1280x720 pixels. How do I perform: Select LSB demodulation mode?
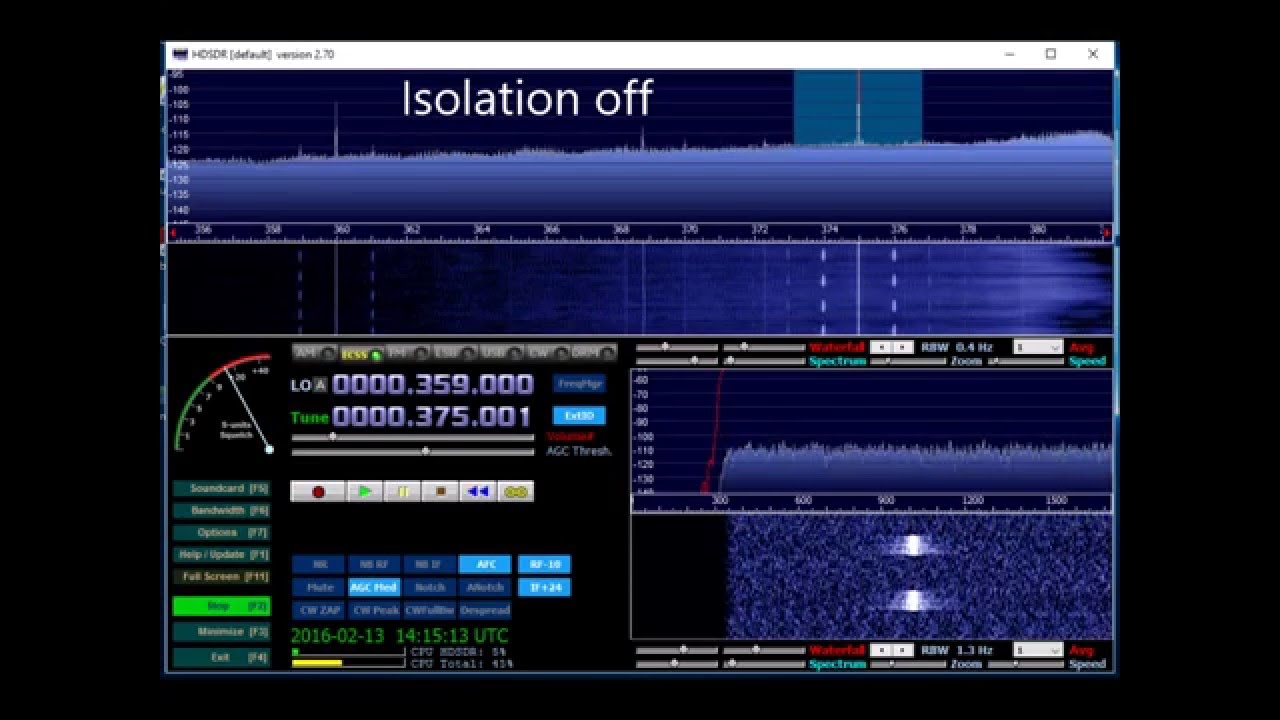pyautogui.click(x=454, y=353)
